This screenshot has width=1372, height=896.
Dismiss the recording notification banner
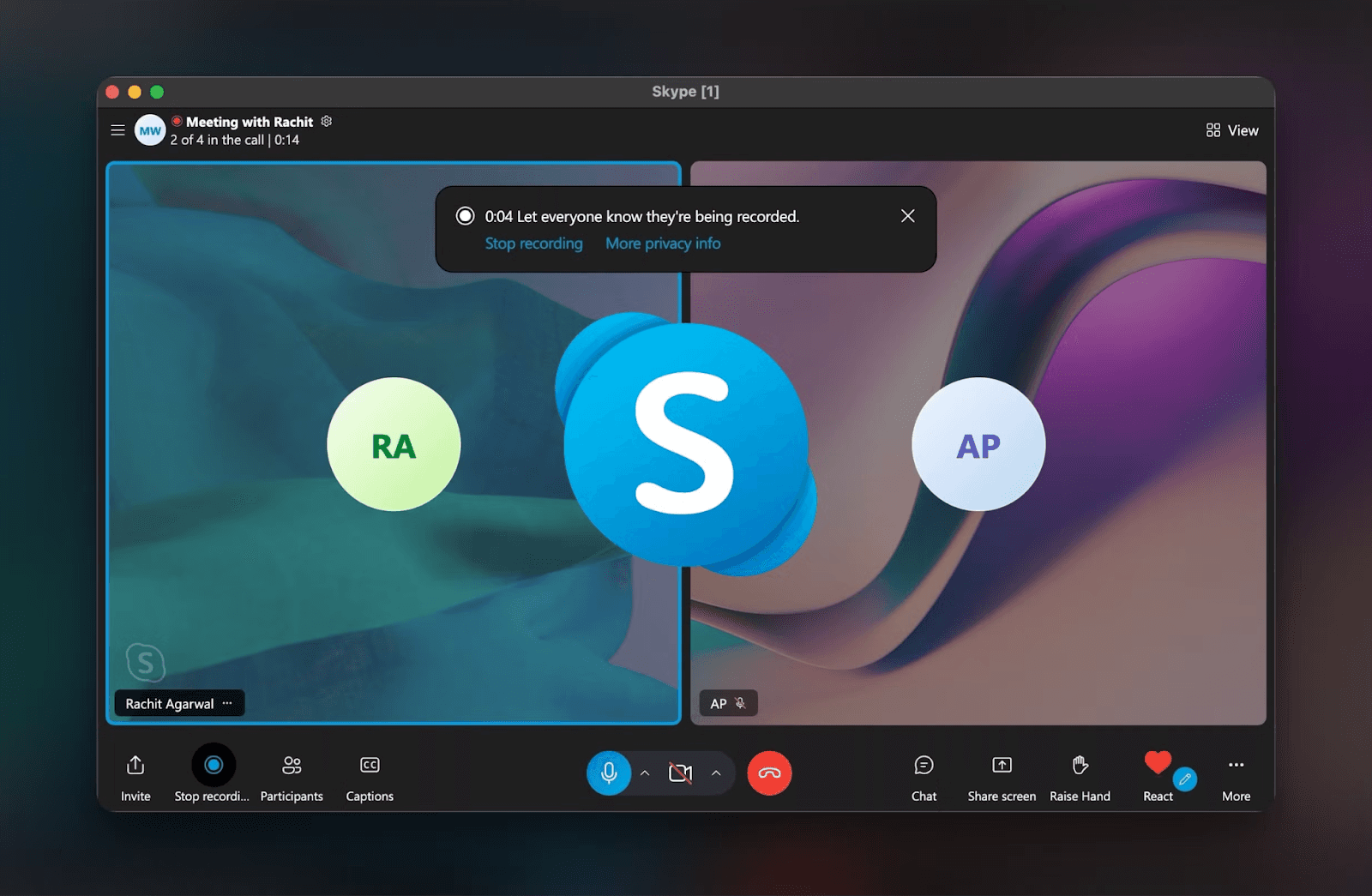tap(908, 216)
